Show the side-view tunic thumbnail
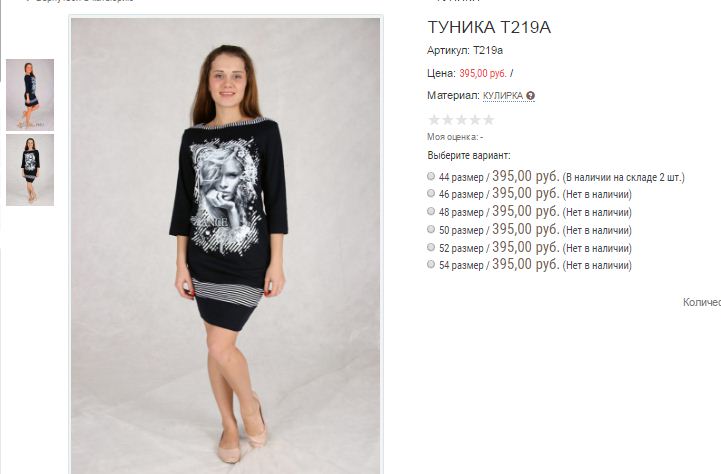721x474 pixels. click(x=30, y=95)
